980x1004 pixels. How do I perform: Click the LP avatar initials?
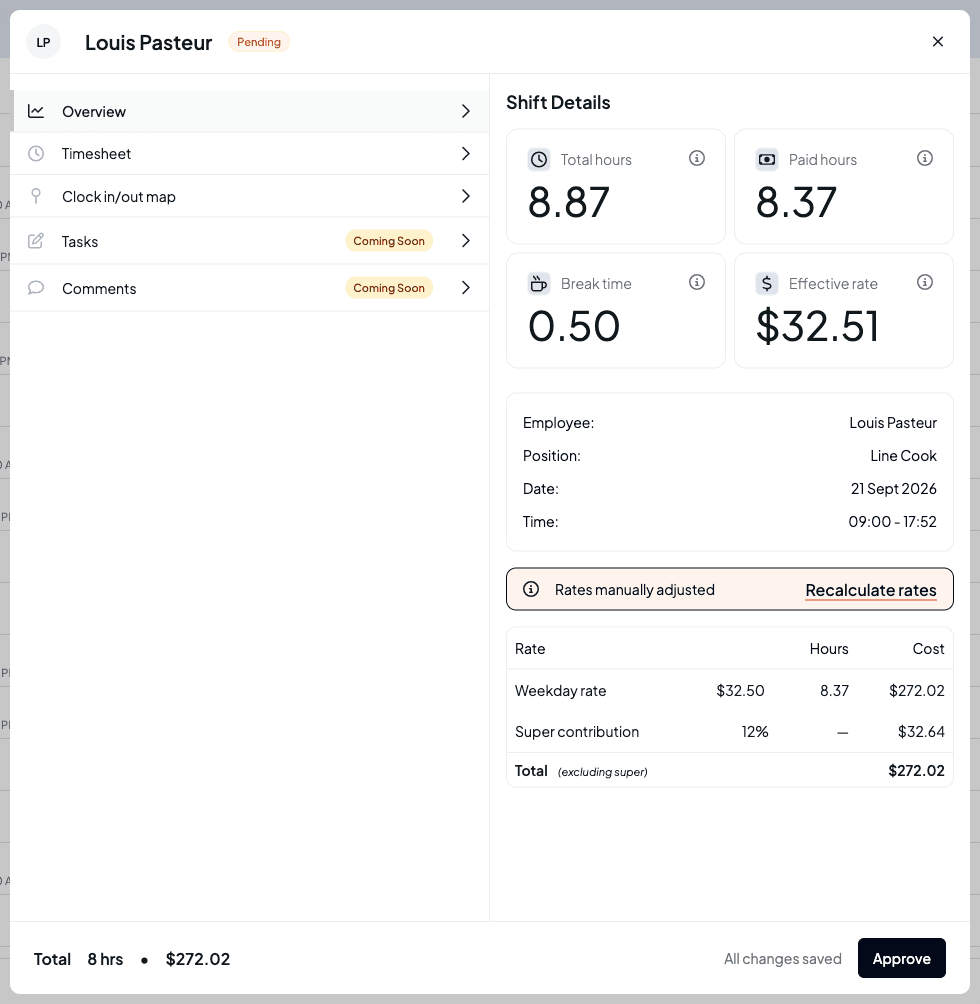pos(43,42)
